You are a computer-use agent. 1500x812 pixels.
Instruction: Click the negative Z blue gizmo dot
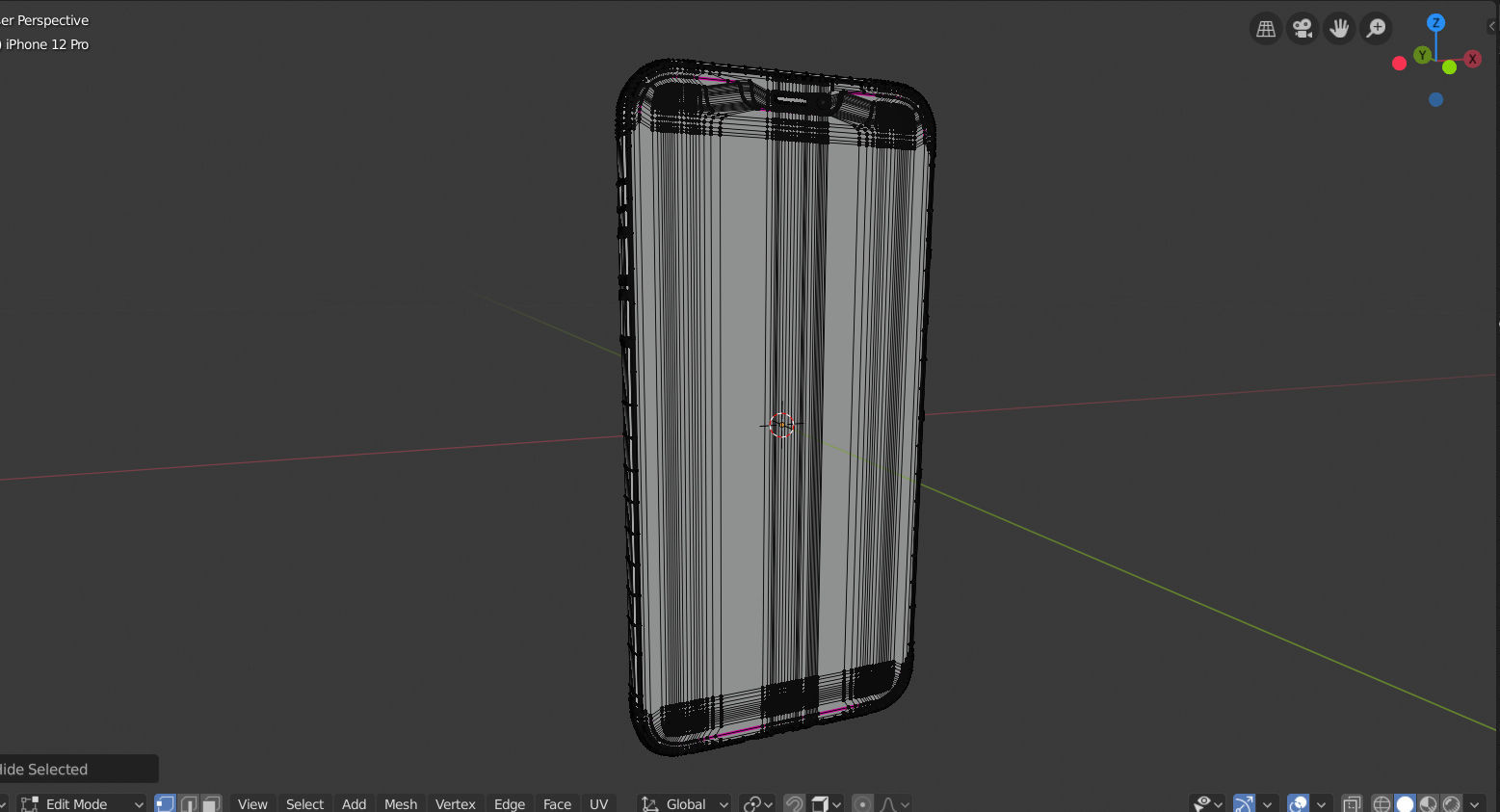pos(1435,99)
